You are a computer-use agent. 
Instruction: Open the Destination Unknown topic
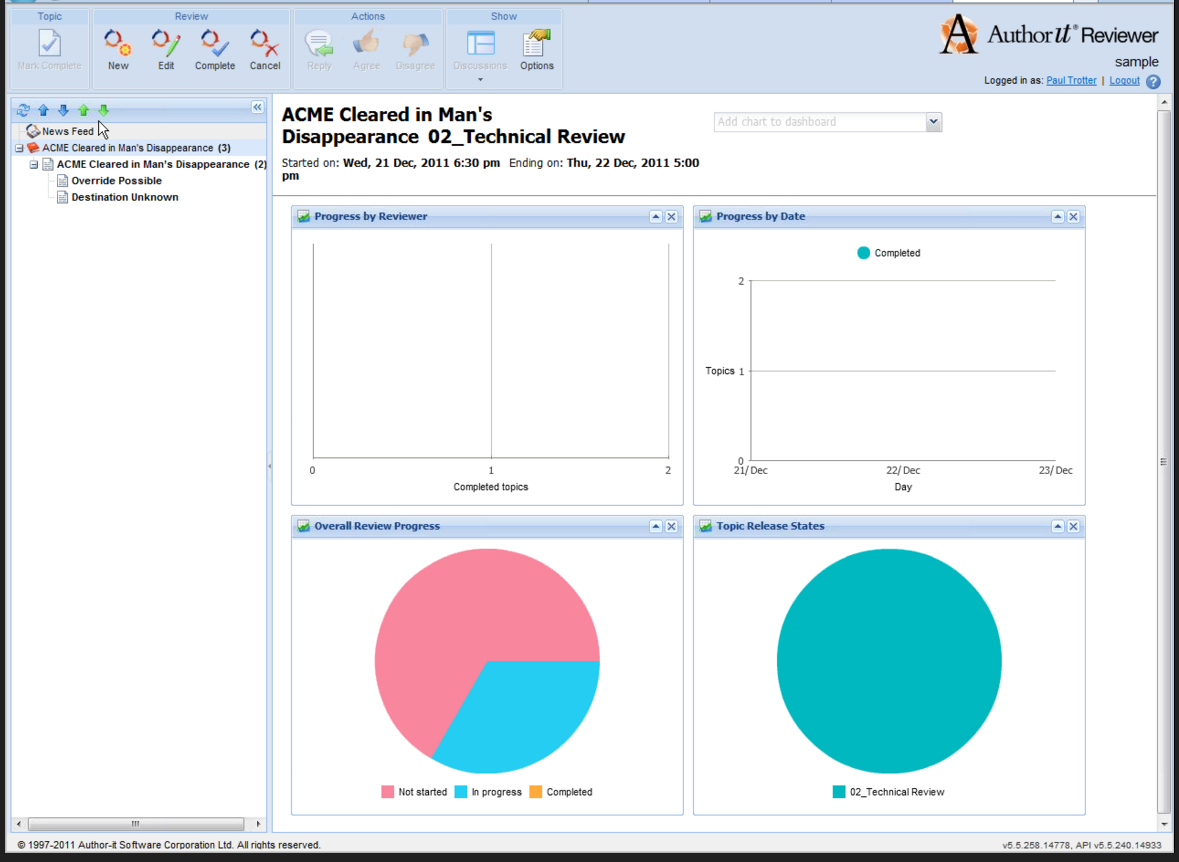pos(125,197)
